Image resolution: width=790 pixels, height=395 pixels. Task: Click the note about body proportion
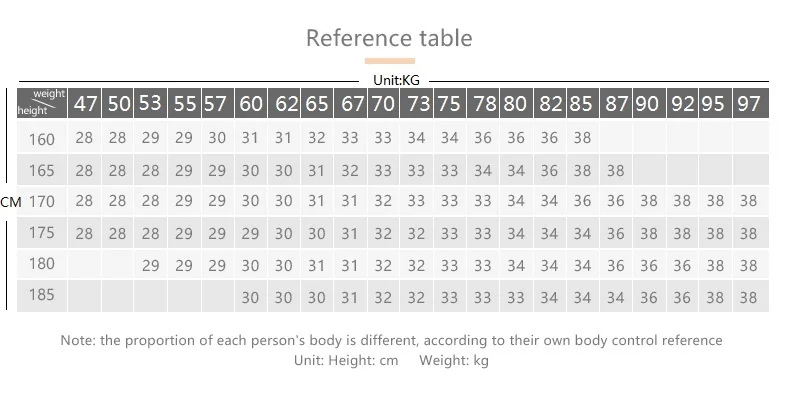(391, 341)
